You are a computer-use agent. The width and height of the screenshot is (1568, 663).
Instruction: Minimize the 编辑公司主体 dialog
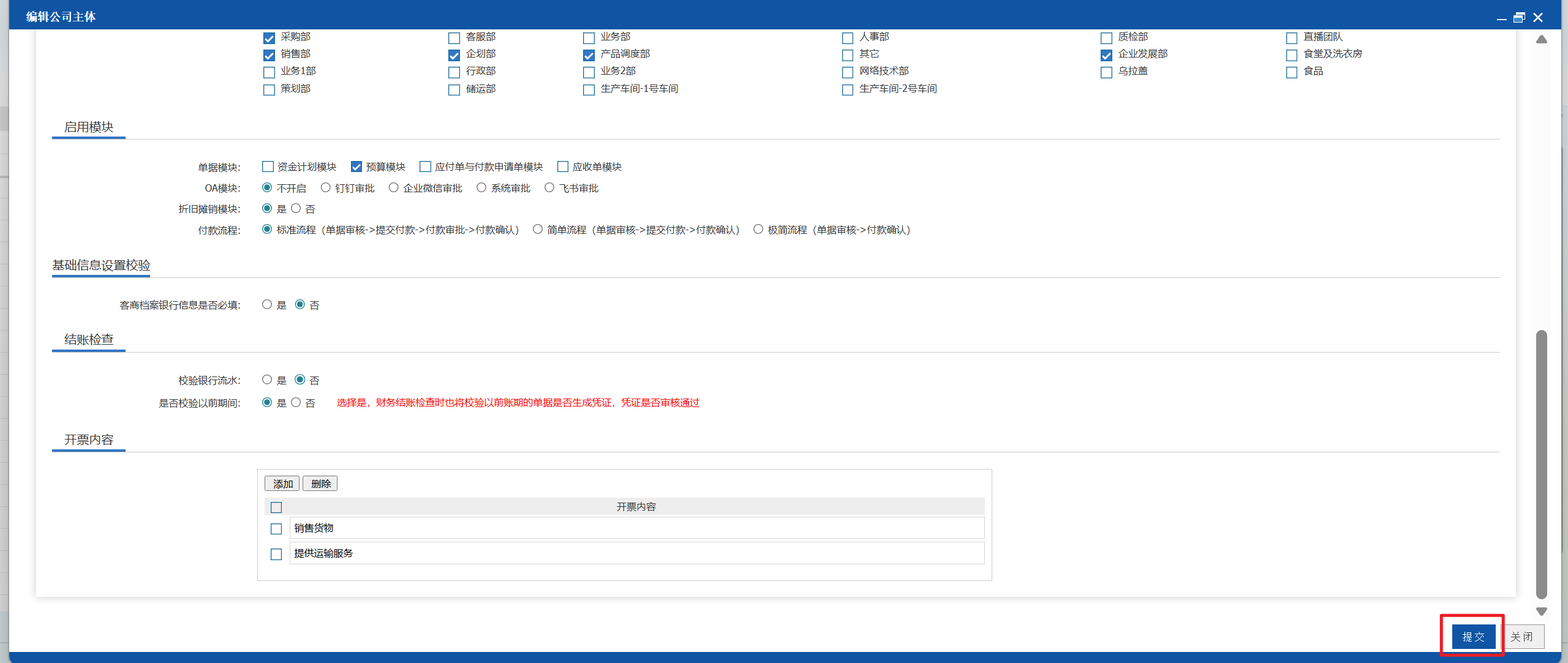(1501, 18)
